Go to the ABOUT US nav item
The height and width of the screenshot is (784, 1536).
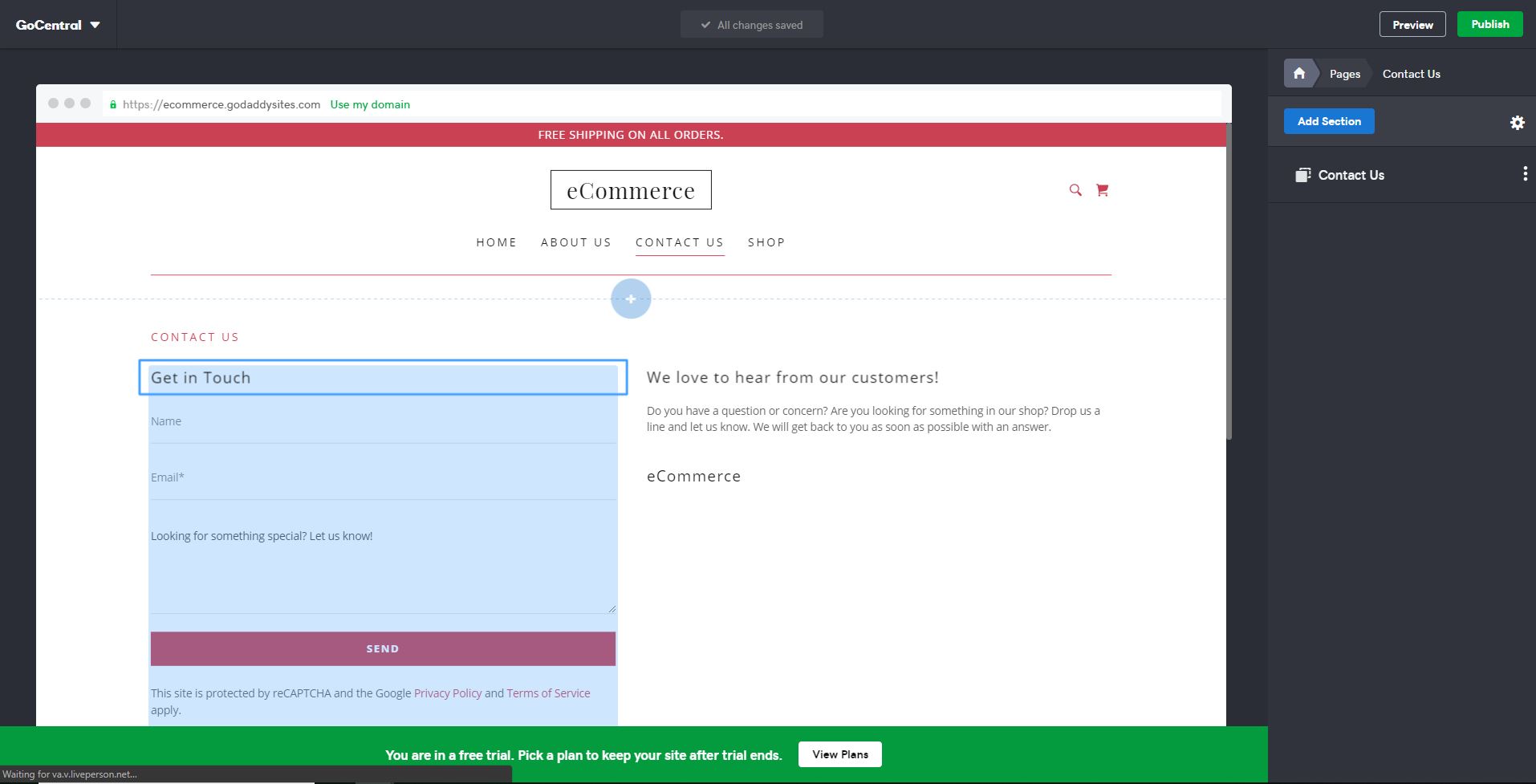point(575,242)
